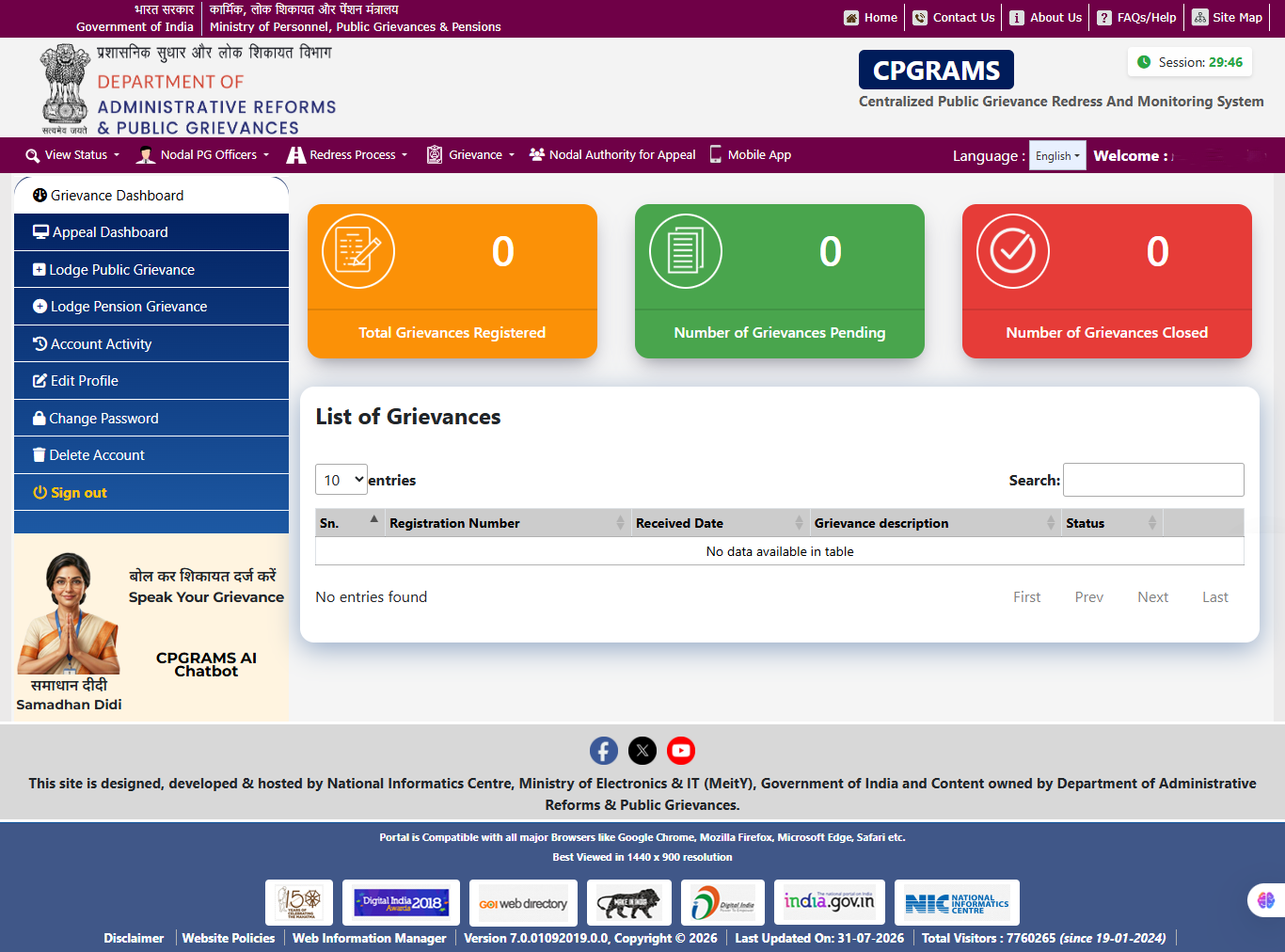Open the Website Policies link
This screenshot has width=1285, height=952.
tap(229, 938)
